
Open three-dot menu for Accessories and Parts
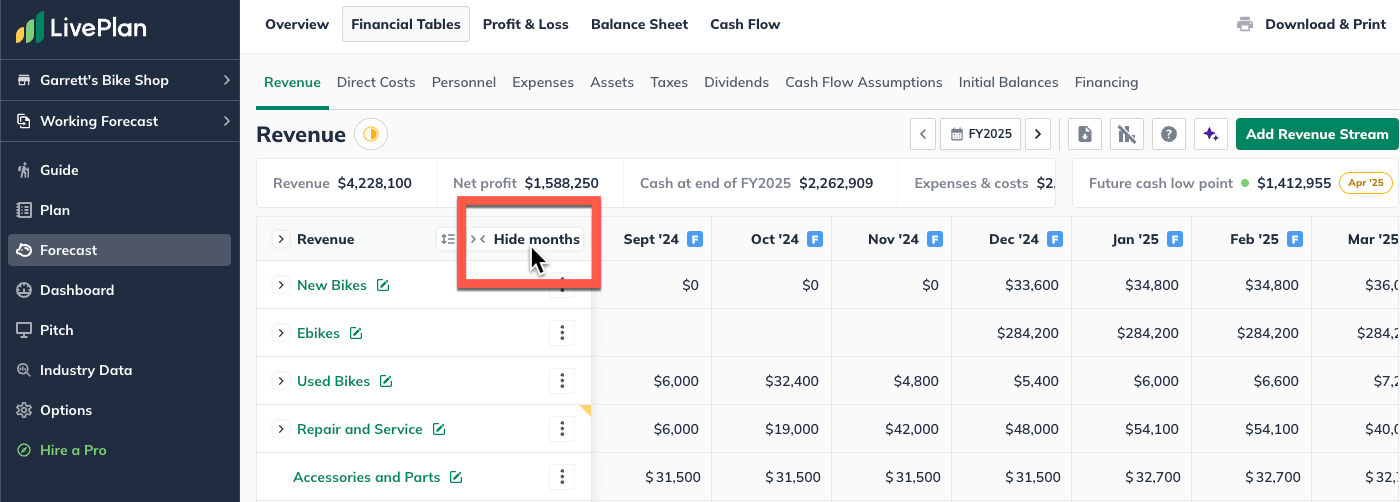coord(562,477)
